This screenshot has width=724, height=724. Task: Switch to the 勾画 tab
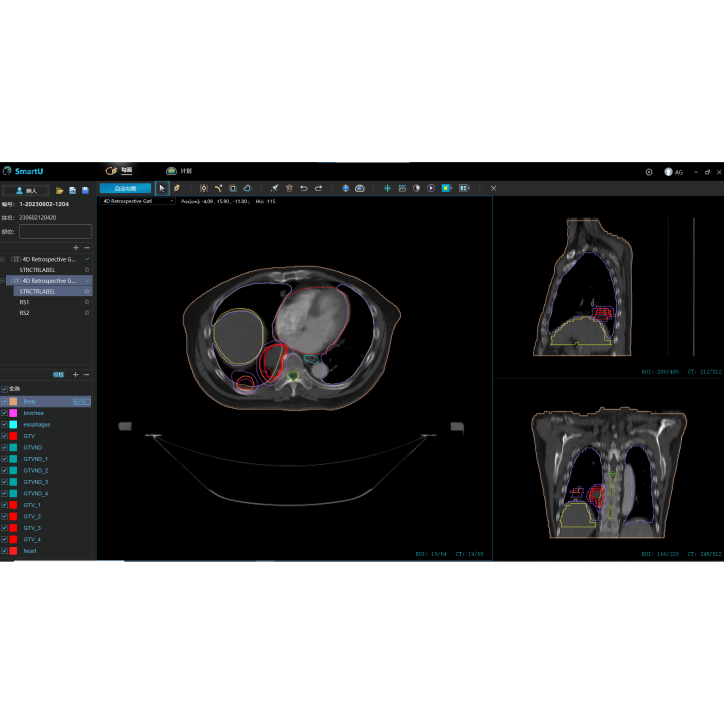[x=120, y=171]
